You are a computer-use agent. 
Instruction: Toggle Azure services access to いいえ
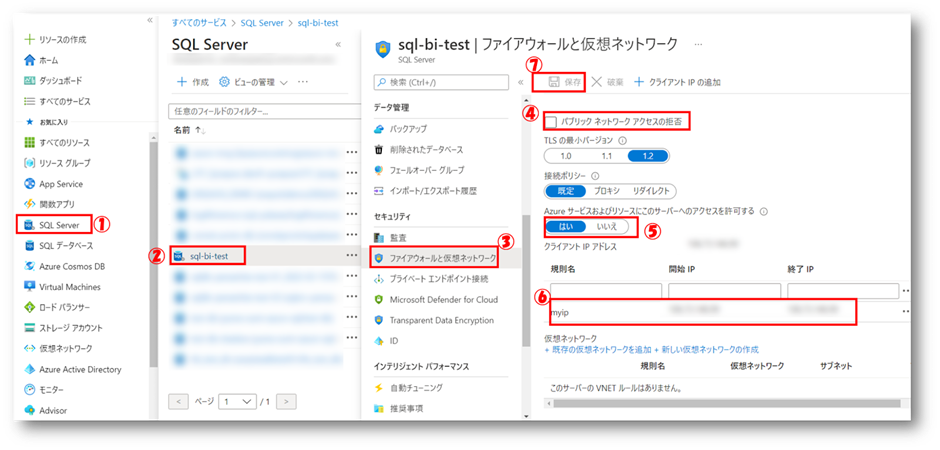point(607,226)
